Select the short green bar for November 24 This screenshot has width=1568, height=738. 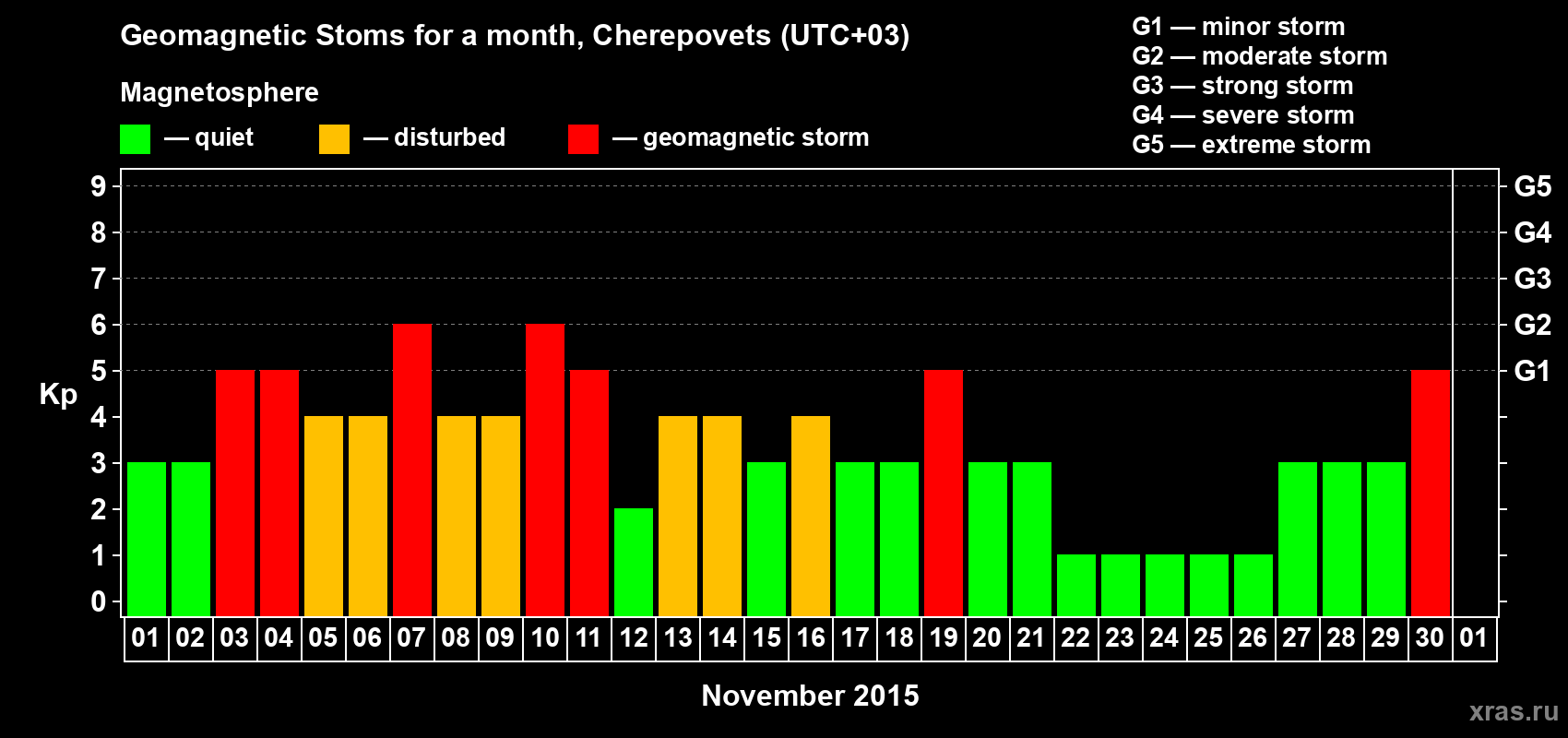click(1165, 585)
